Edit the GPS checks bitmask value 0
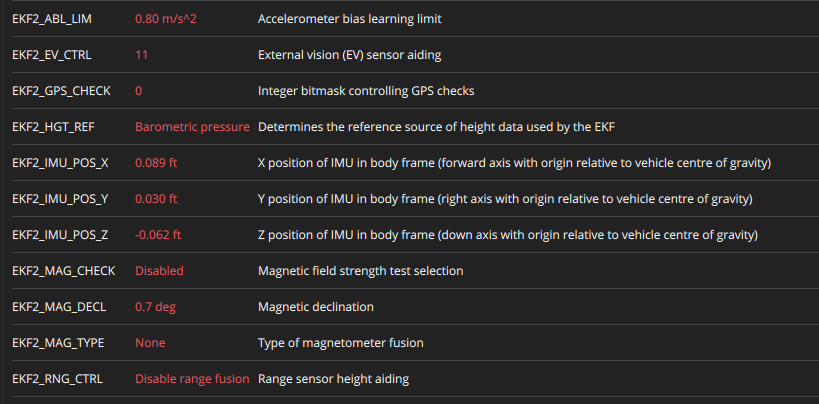This screenshot has width=819, height=404. click(x=138, y=91)
